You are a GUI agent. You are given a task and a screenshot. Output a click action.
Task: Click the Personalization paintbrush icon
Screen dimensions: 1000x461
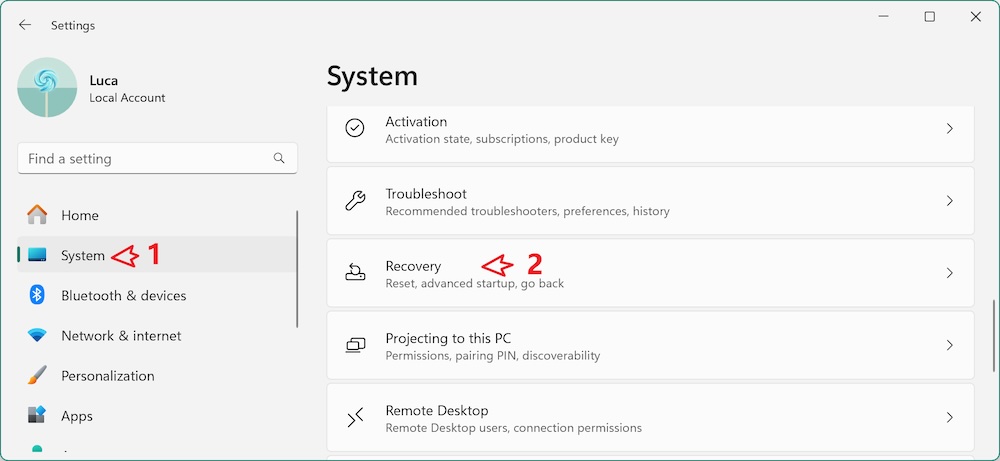point(37,376)
